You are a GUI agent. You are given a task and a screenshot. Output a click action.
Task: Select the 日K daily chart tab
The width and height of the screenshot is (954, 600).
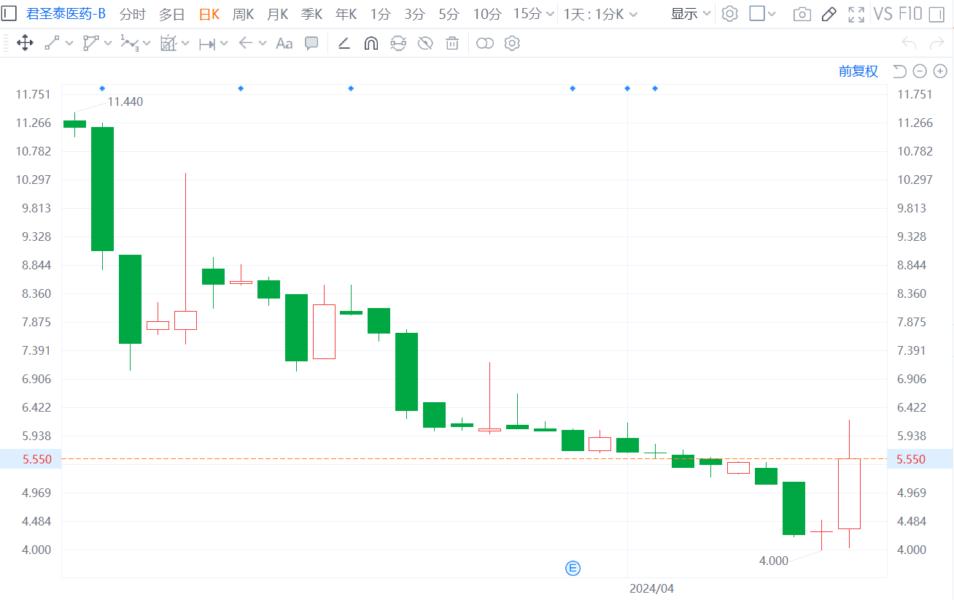coord(209,13)
